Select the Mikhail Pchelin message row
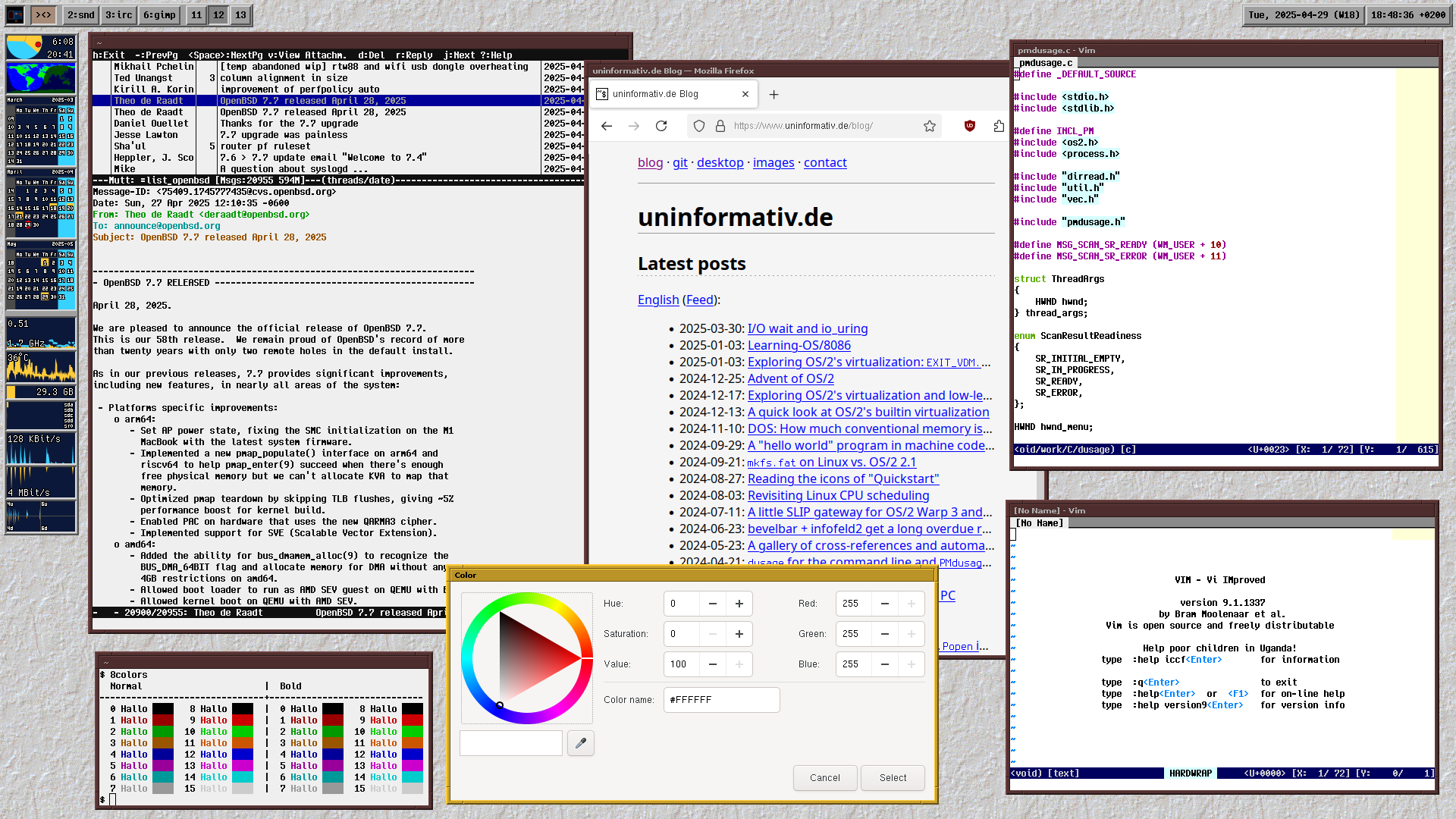 pos(337,67)
